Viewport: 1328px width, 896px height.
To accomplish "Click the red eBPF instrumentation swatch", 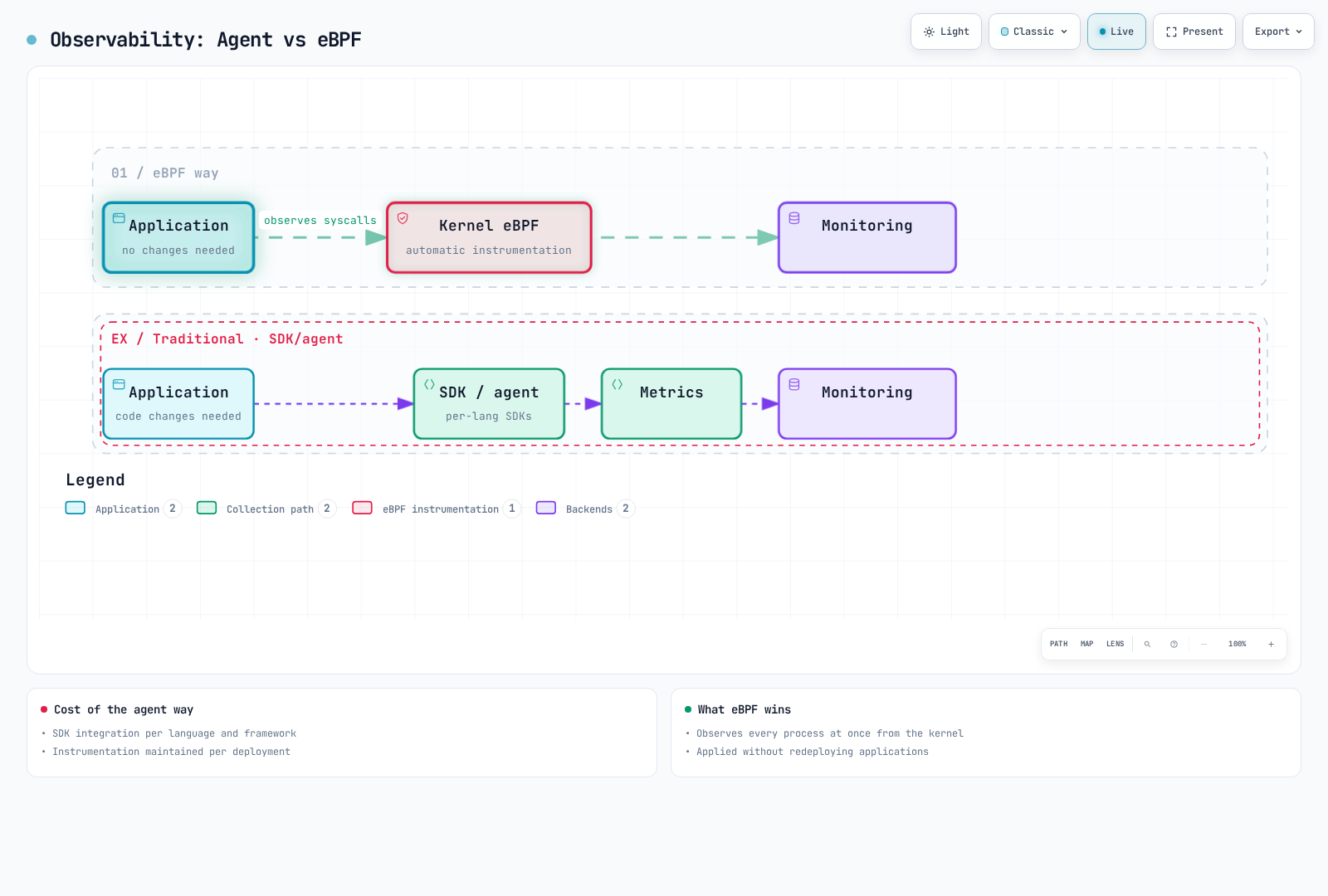I will pyautogui.click(x=362, y=508).
